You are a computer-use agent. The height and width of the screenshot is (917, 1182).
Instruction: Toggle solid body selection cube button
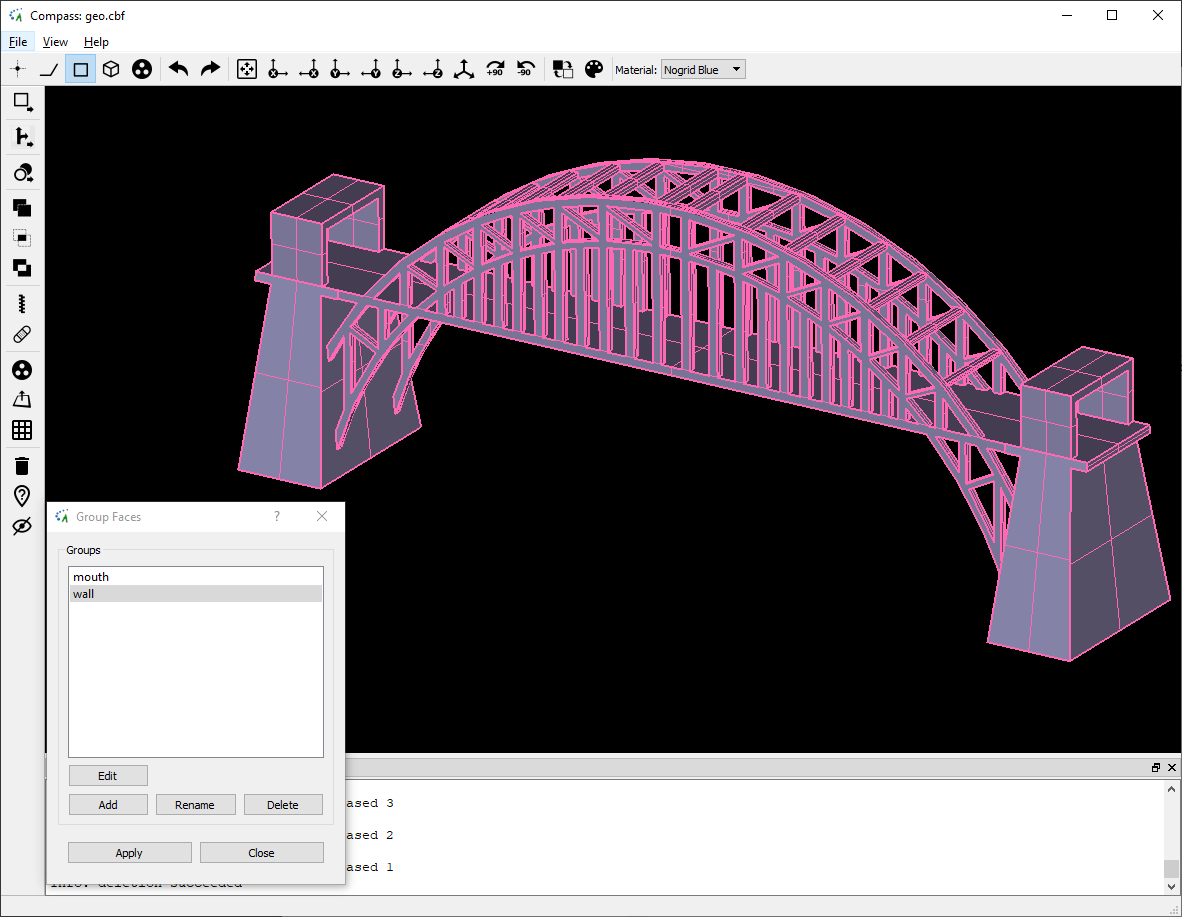coord(112,69)
